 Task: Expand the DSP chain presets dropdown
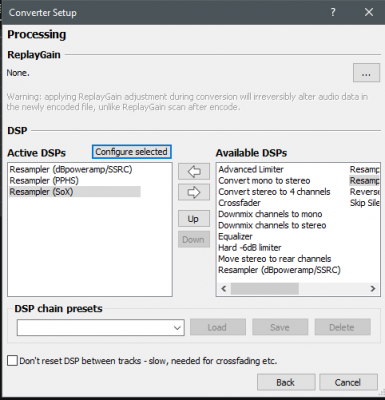pos(101,327)
